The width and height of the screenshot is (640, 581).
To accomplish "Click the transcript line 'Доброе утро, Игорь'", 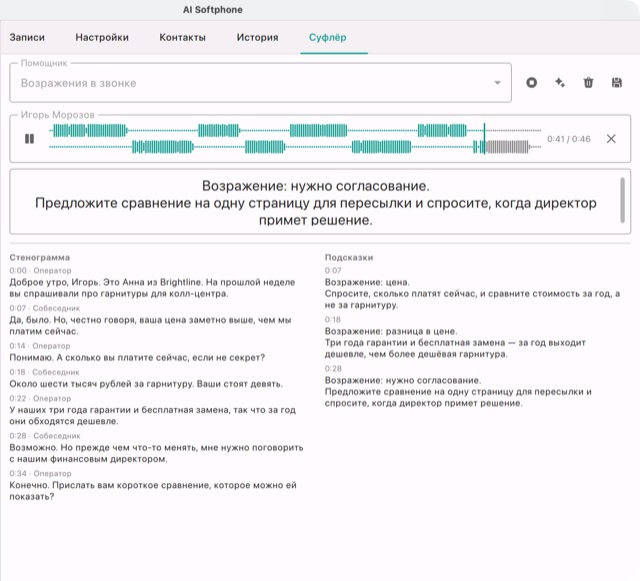I will click(x=152, y=288).
